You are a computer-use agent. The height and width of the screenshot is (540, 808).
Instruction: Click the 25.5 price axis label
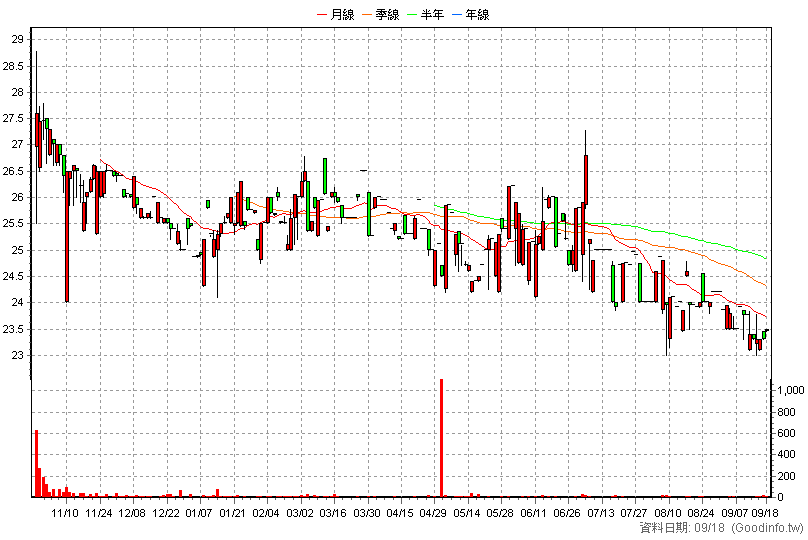13,224
